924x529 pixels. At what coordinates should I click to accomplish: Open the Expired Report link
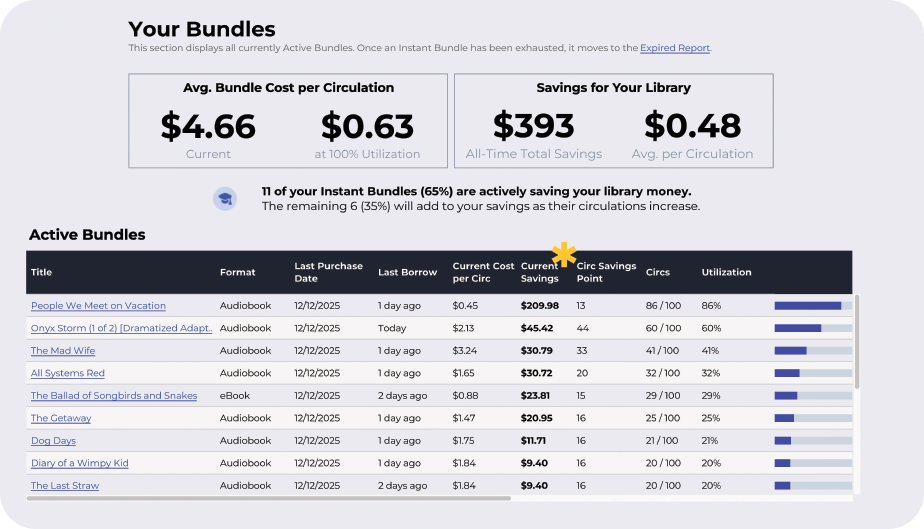coord(675,48)
